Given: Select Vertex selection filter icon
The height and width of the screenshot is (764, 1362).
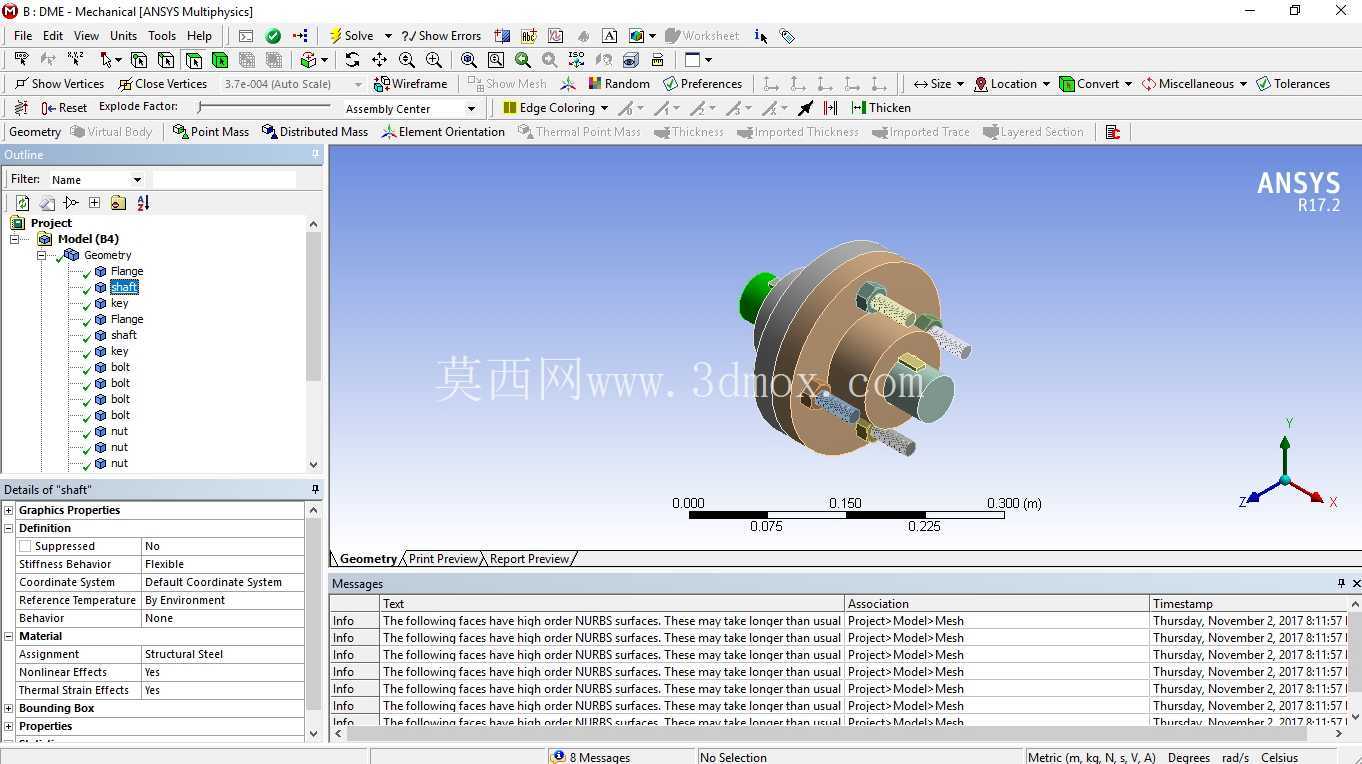Looking at the screenshot, I should [x=139, y=60].
